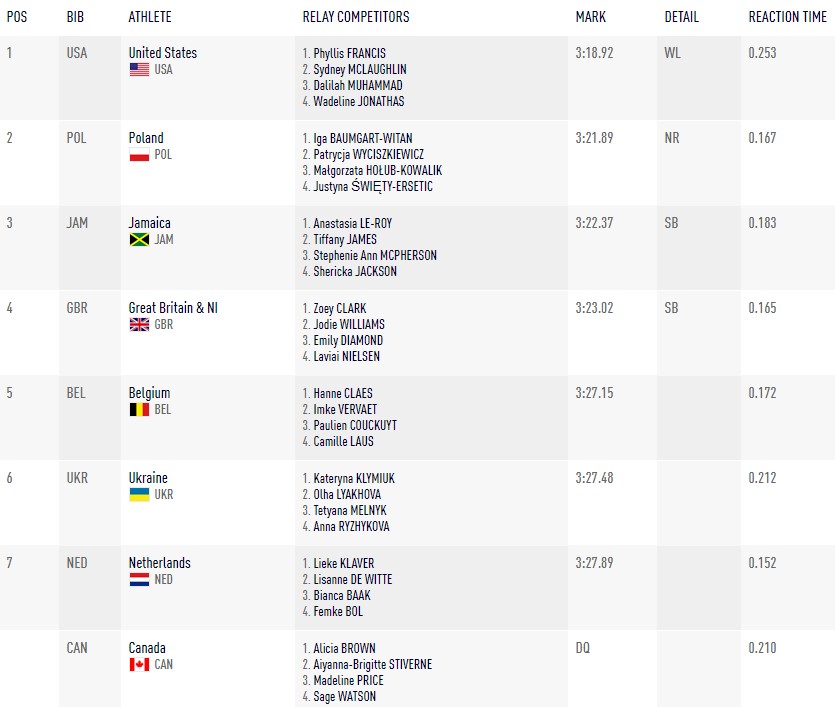Click Justyna ŚWIĘTY-ERSETIC in Poland relay
Screen dimensions: 835x707
tap(373, 186)
